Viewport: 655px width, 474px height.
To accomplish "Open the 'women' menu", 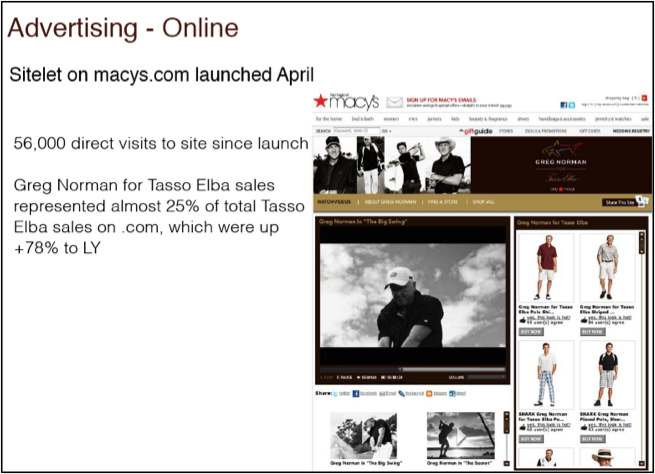I will (391, 119).
